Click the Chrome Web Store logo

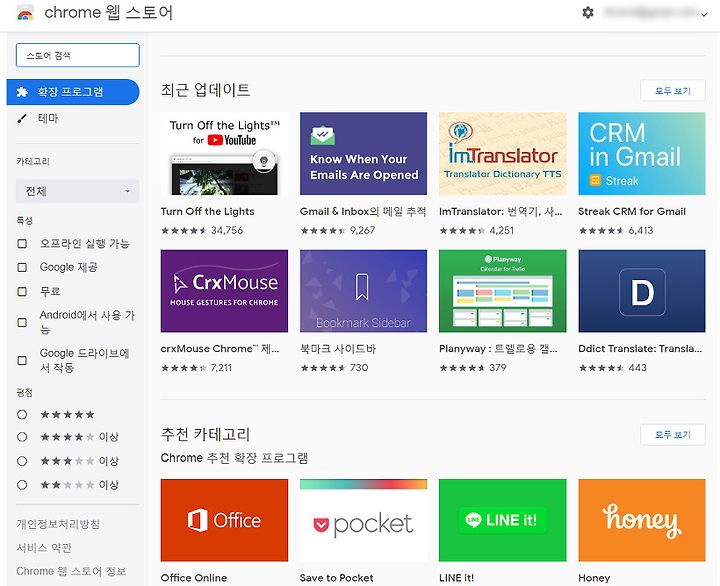(x=25, y=13)
